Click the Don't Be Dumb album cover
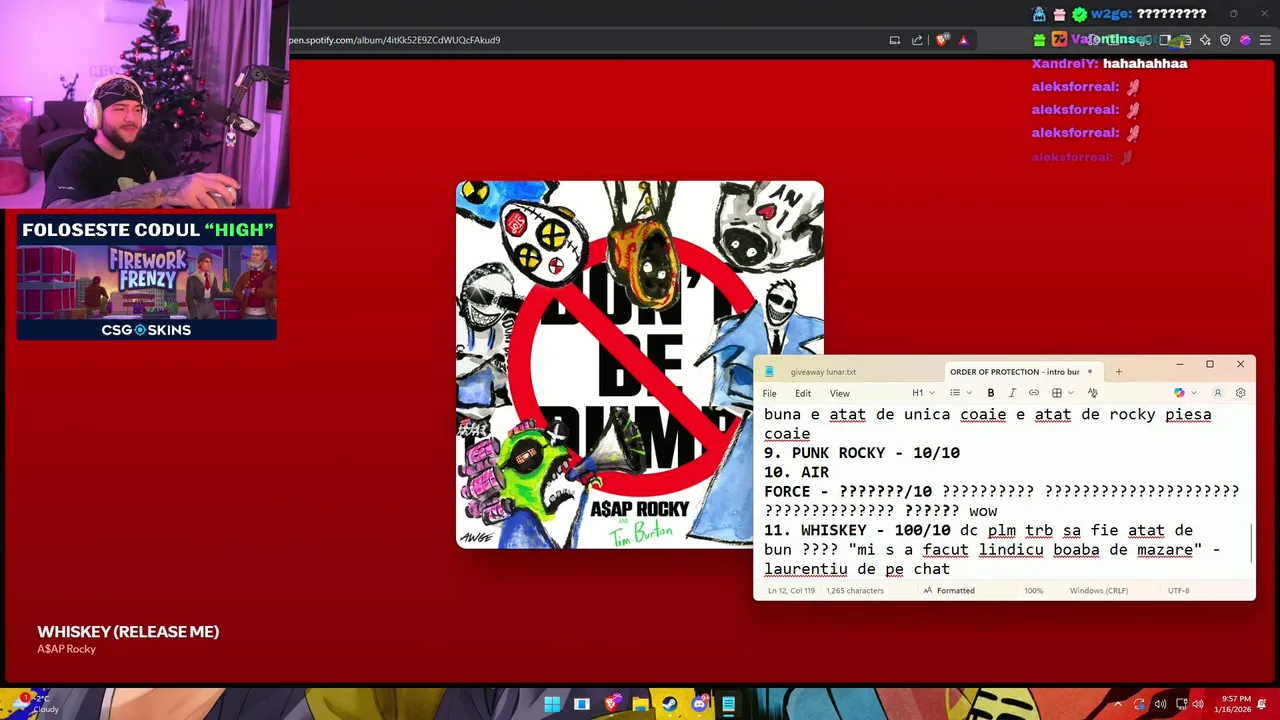The height and width of the screenshot is (720, 1280). [640, 364]
